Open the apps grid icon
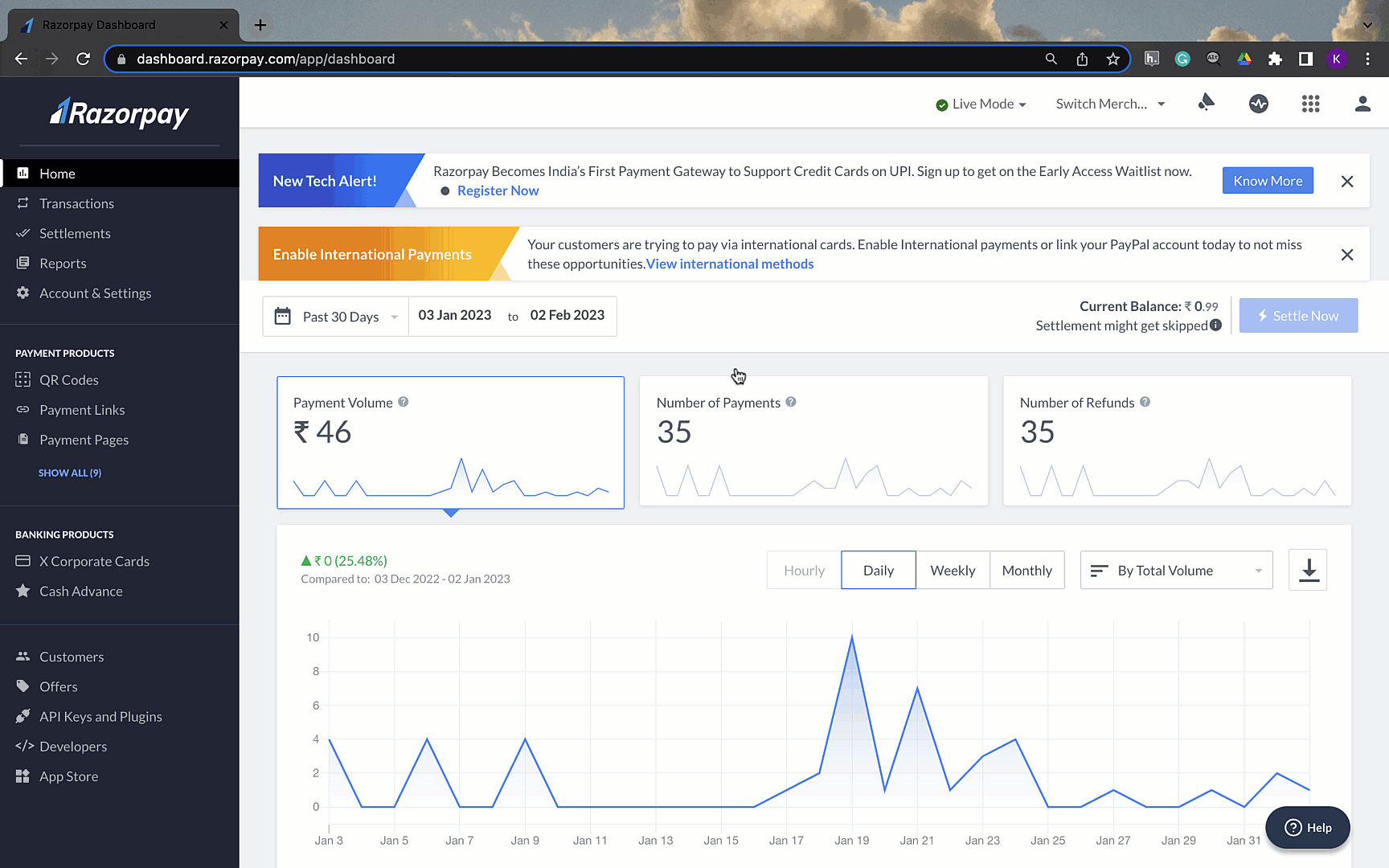This screenshot has height=868, width=1389. (1310, 104)
